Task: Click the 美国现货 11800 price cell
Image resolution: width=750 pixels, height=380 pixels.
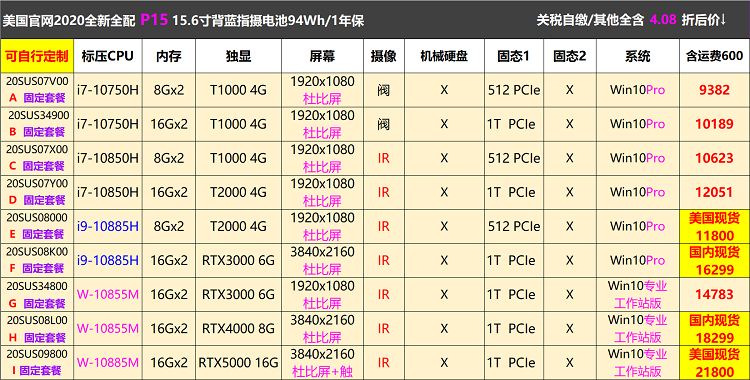Action: (x=715, y=226)
